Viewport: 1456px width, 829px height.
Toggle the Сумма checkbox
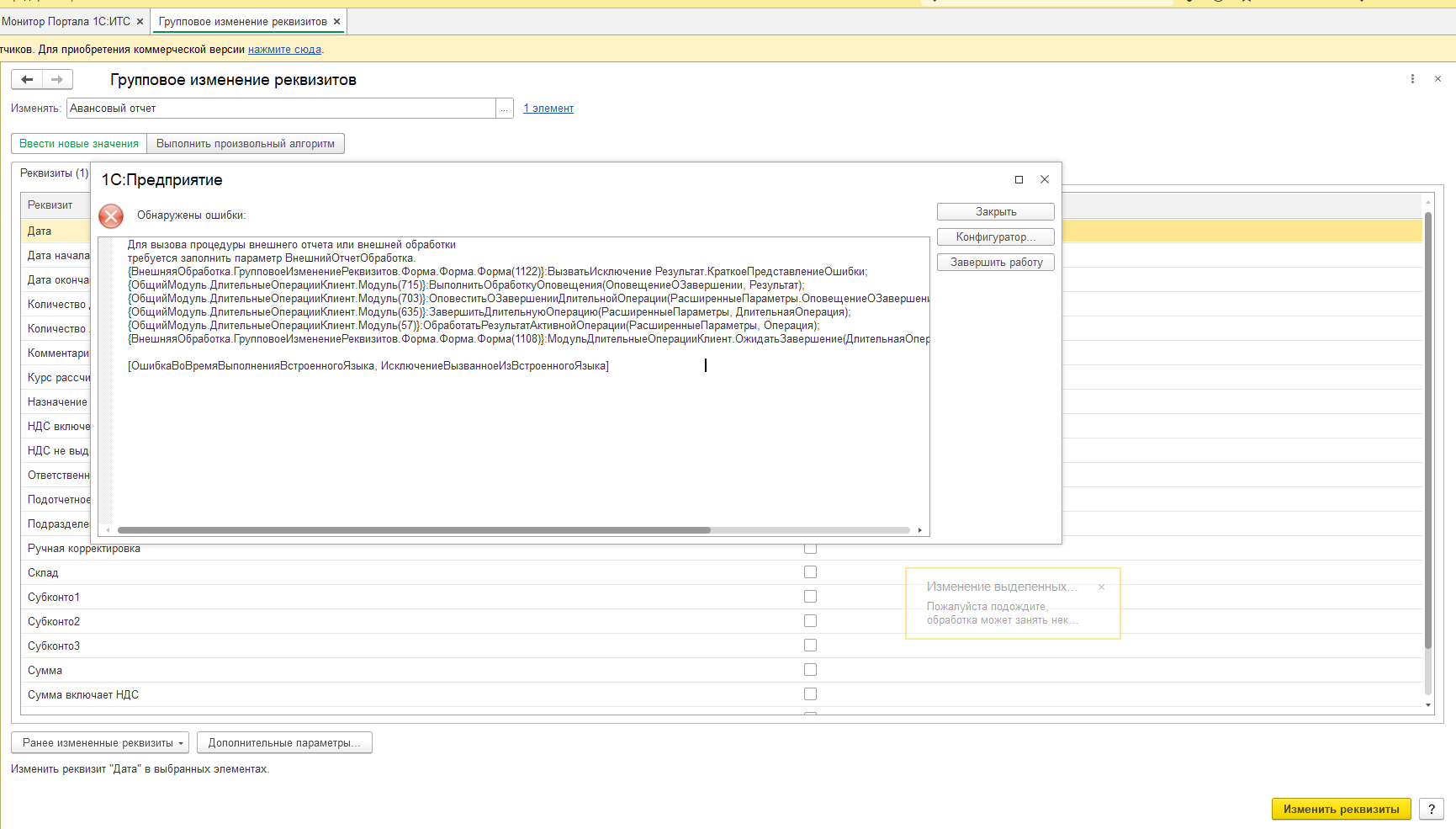coord(810,670)
